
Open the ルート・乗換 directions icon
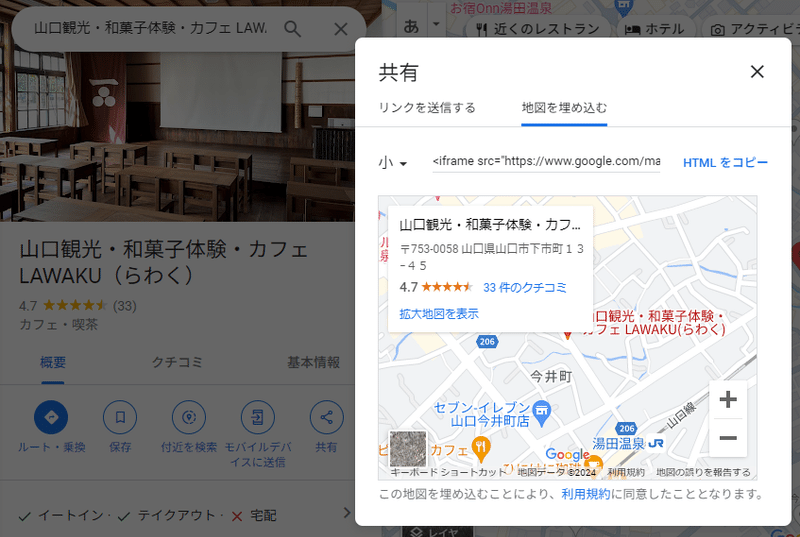(x=51, y=417)
